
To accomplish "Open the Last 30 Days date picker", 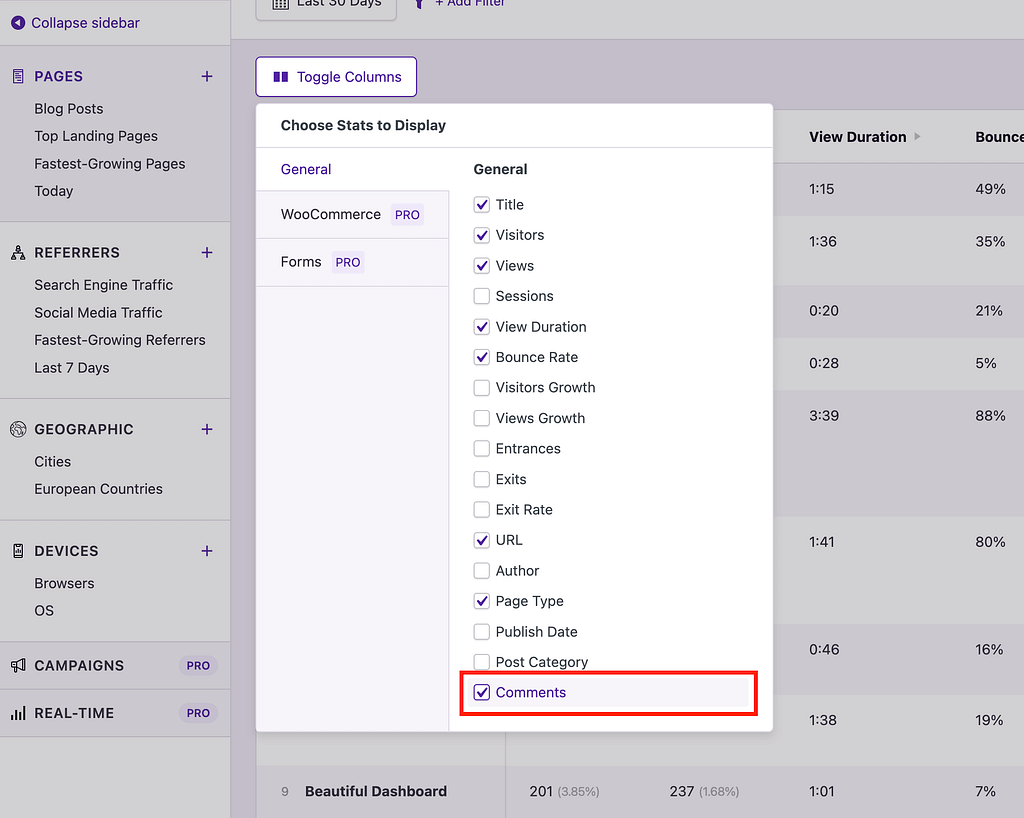I will pos(325,3).
